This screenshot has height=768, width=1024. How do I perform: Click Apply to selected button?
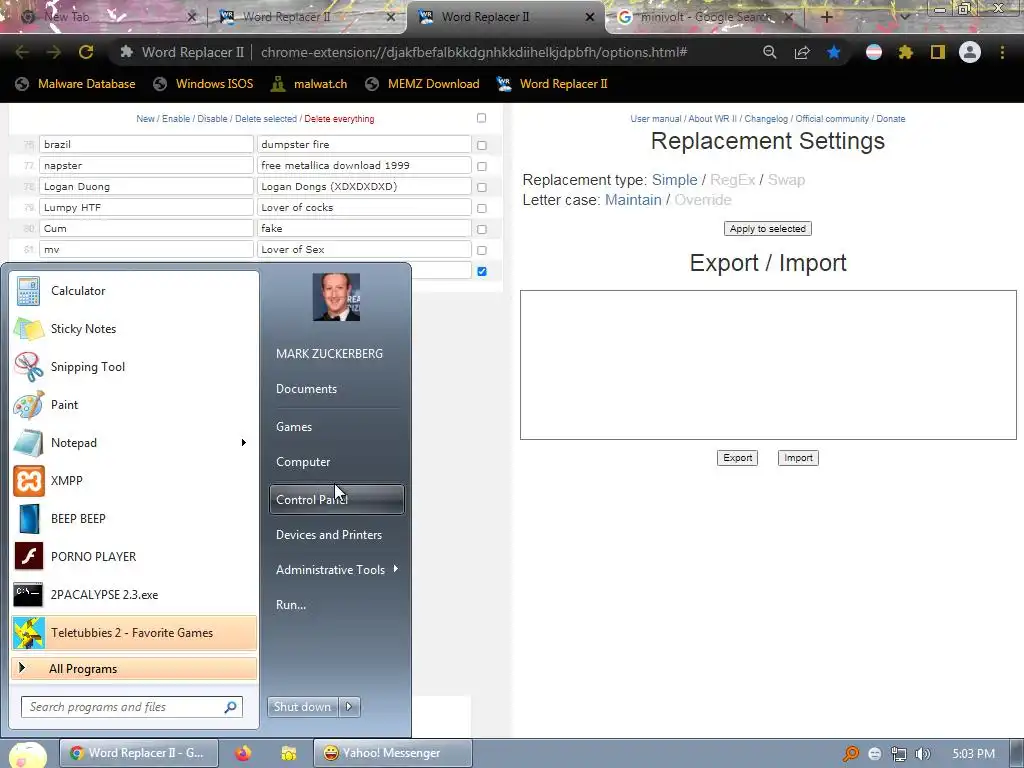(767, 229)
